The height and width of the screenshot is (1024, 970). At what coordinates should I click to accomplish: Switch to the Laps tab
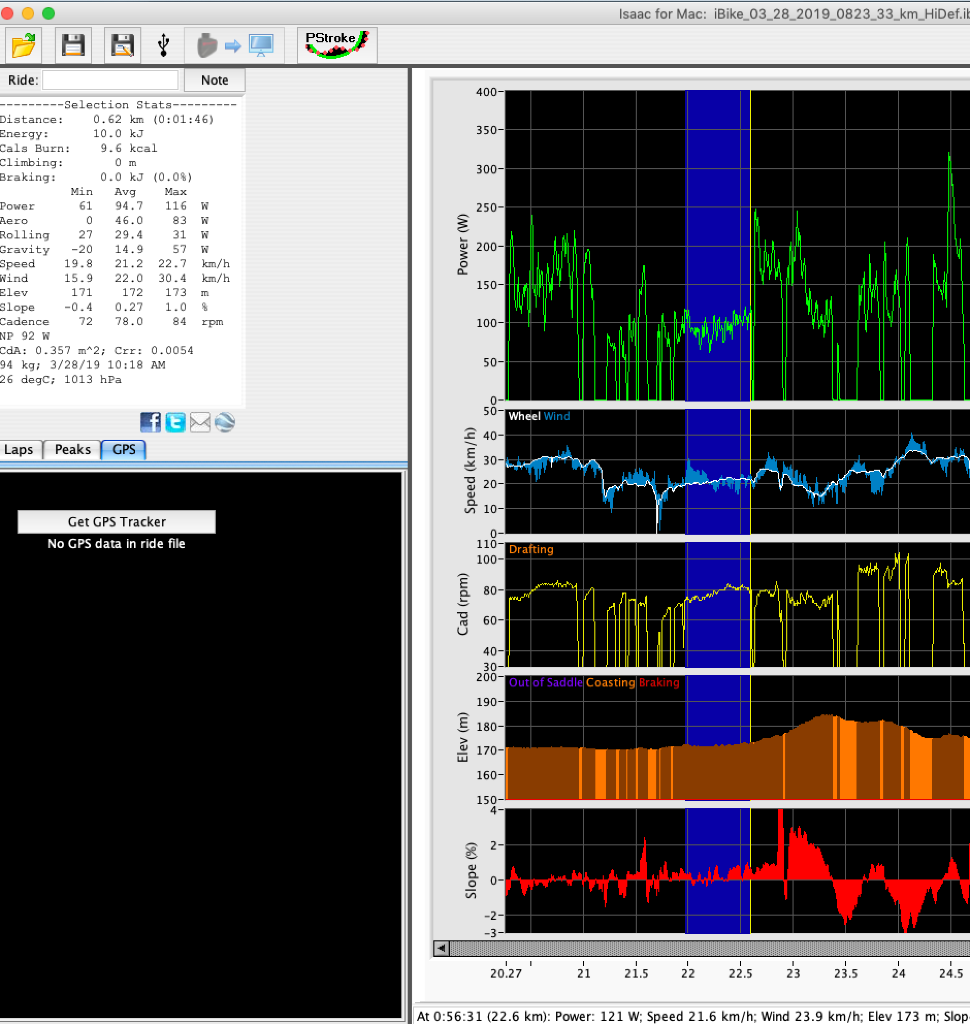tap(19, 450)
